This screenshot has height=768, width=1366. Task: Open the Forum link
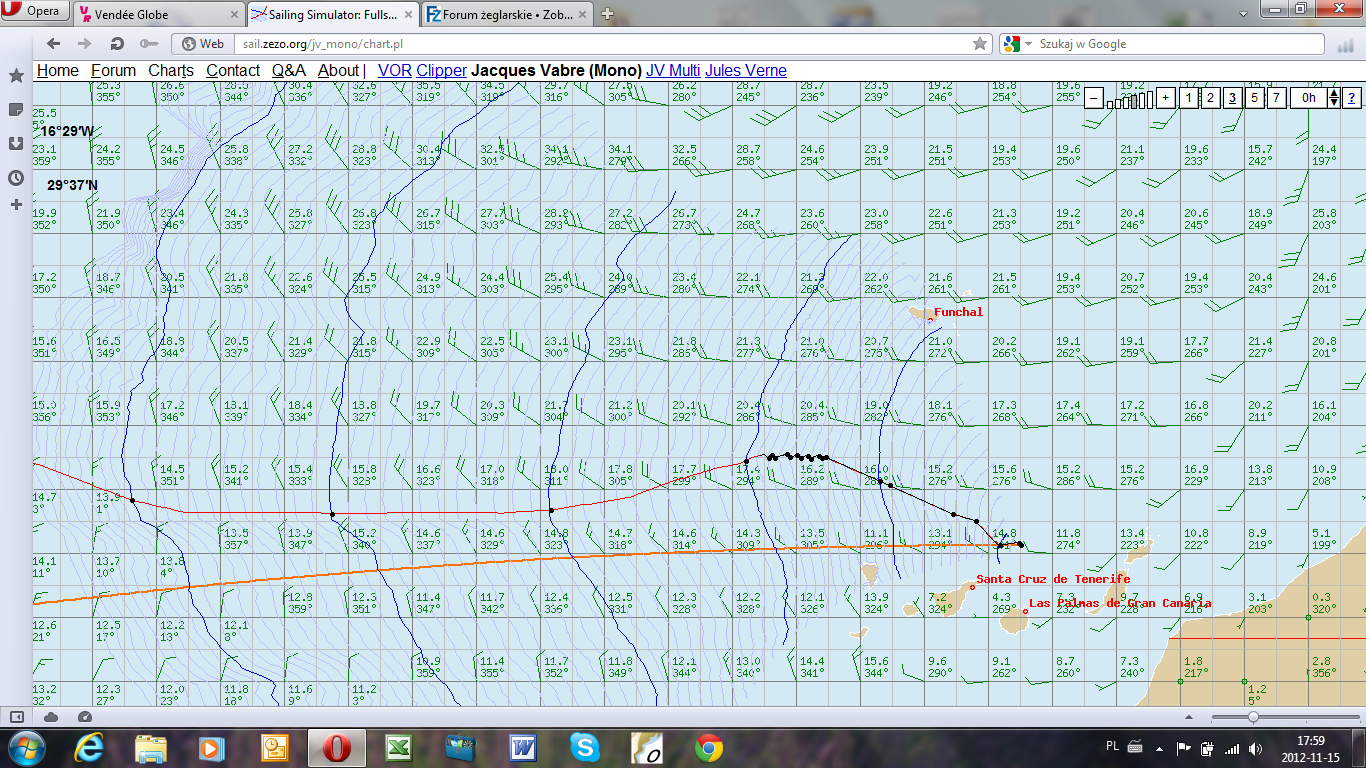click(x=113, y=71)
